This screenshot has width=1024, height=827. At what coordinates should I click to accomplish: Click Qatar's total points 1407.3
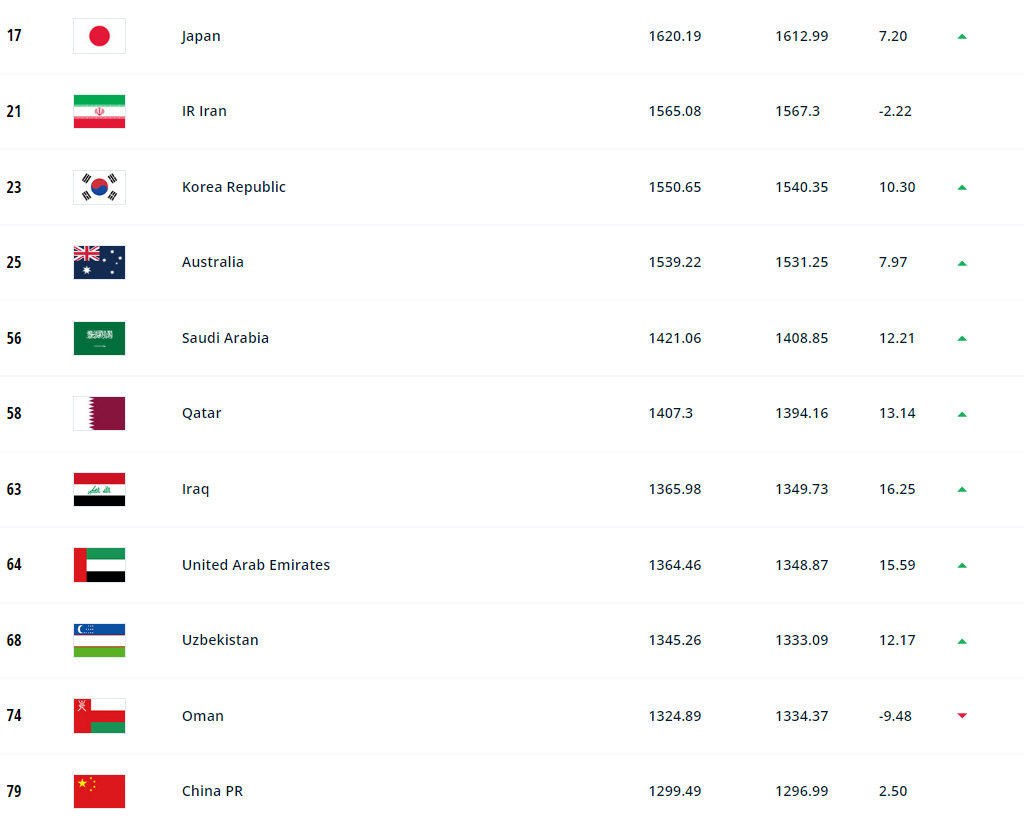click(671, 413)
